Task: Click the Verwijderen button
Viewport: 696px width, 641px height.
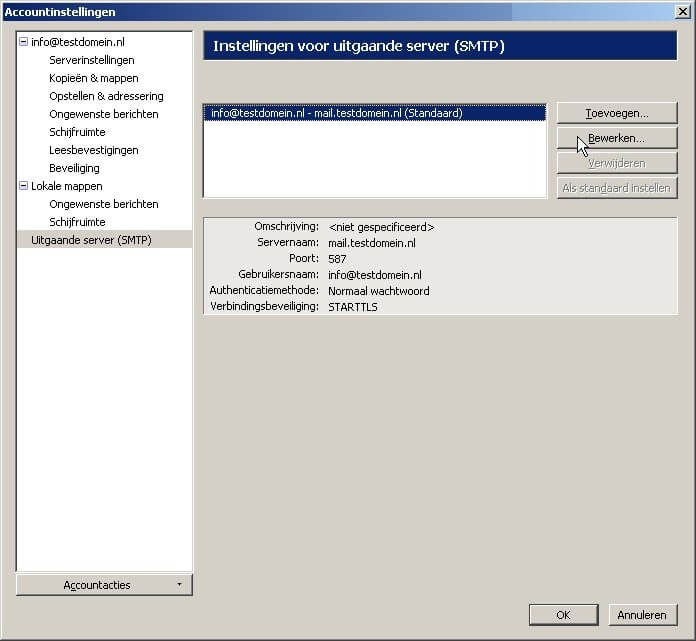Action: (617, 163)
